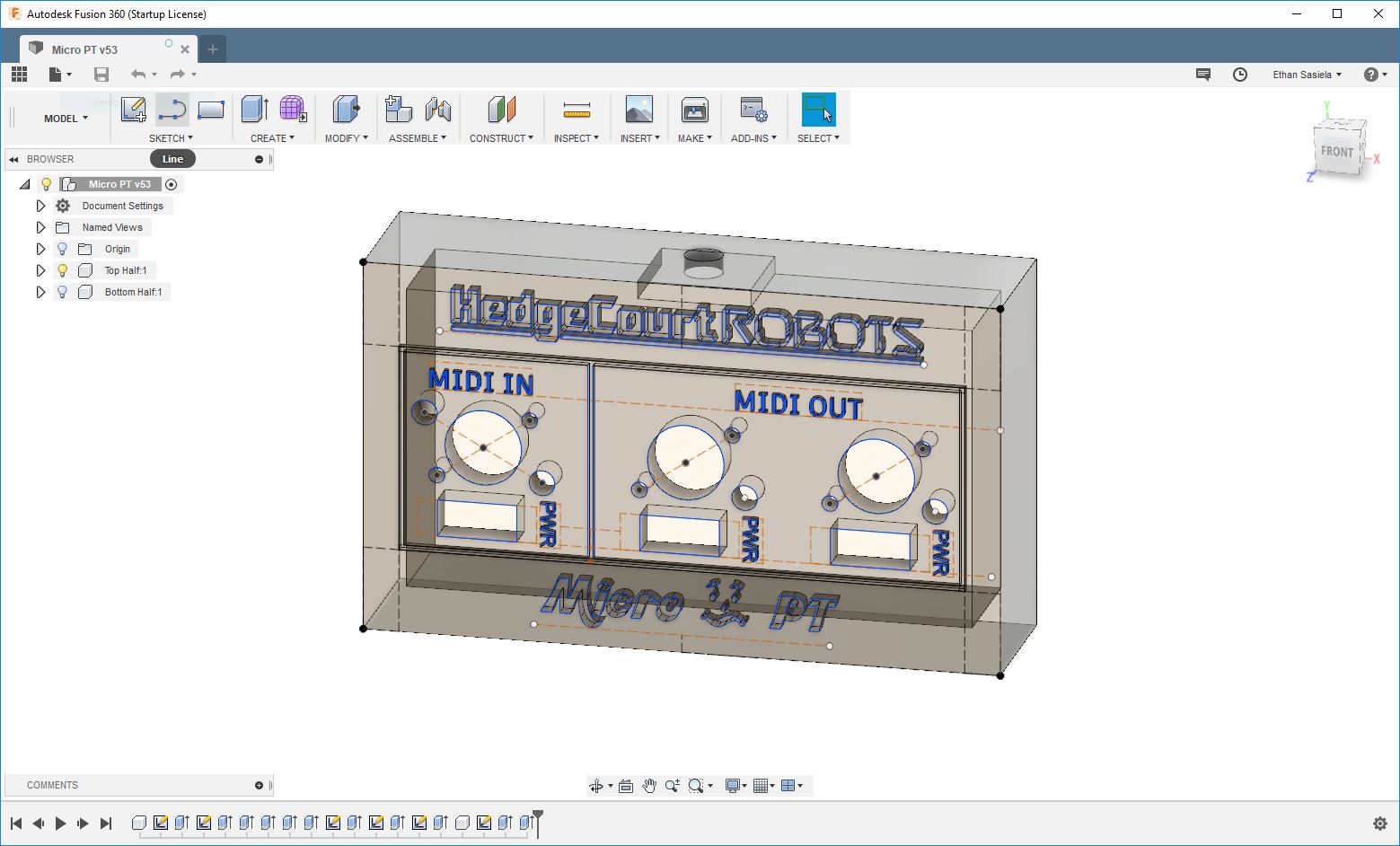Add a new design tab

213,49
